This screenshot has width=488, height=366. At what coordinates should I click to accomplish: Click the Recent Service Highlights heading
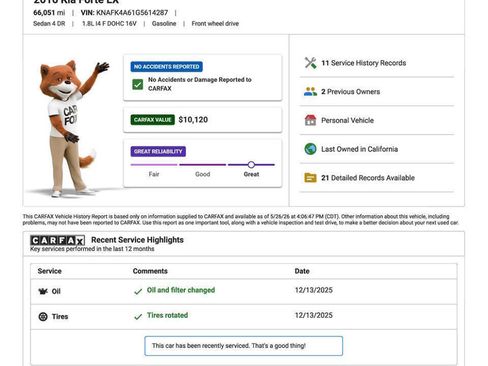tap(137, 240)
